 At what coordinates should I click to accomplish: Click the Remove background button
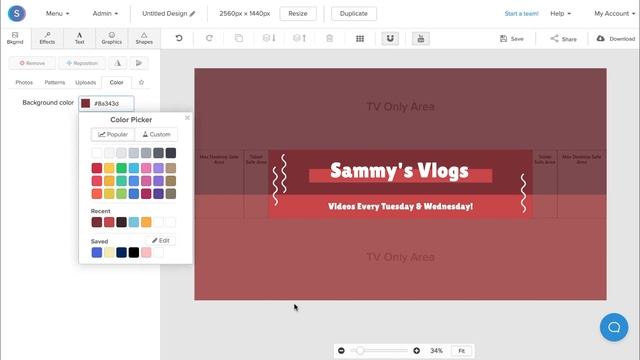(32, 63)
